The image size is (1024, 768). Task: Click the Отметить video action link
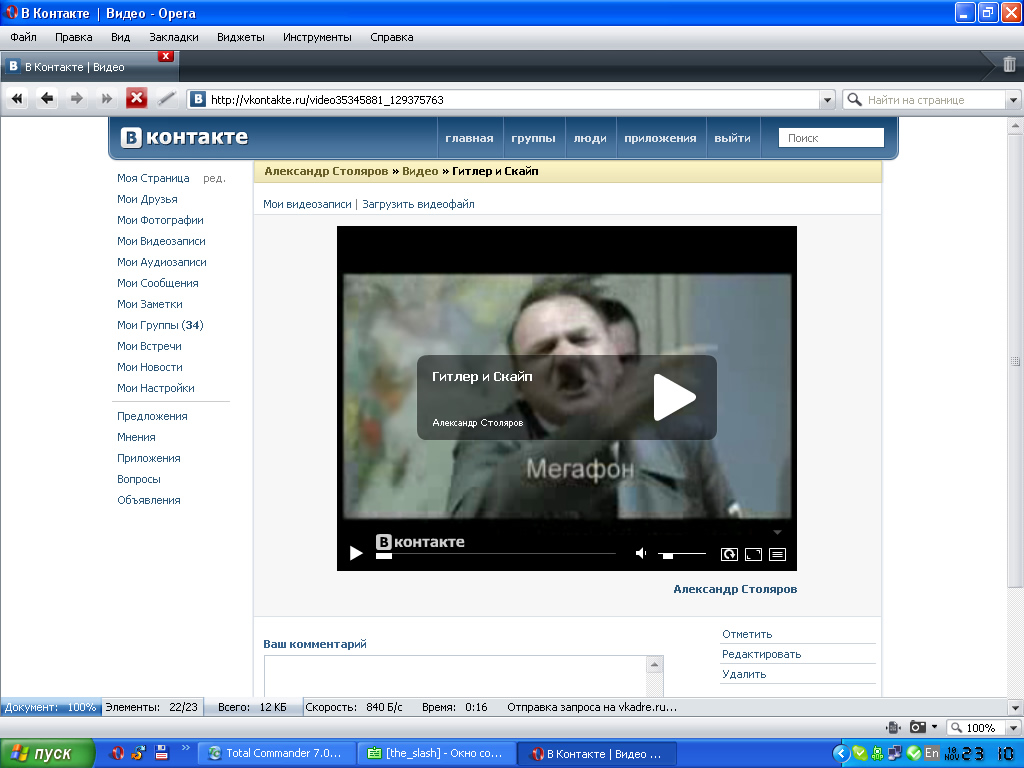coord(747,634)
